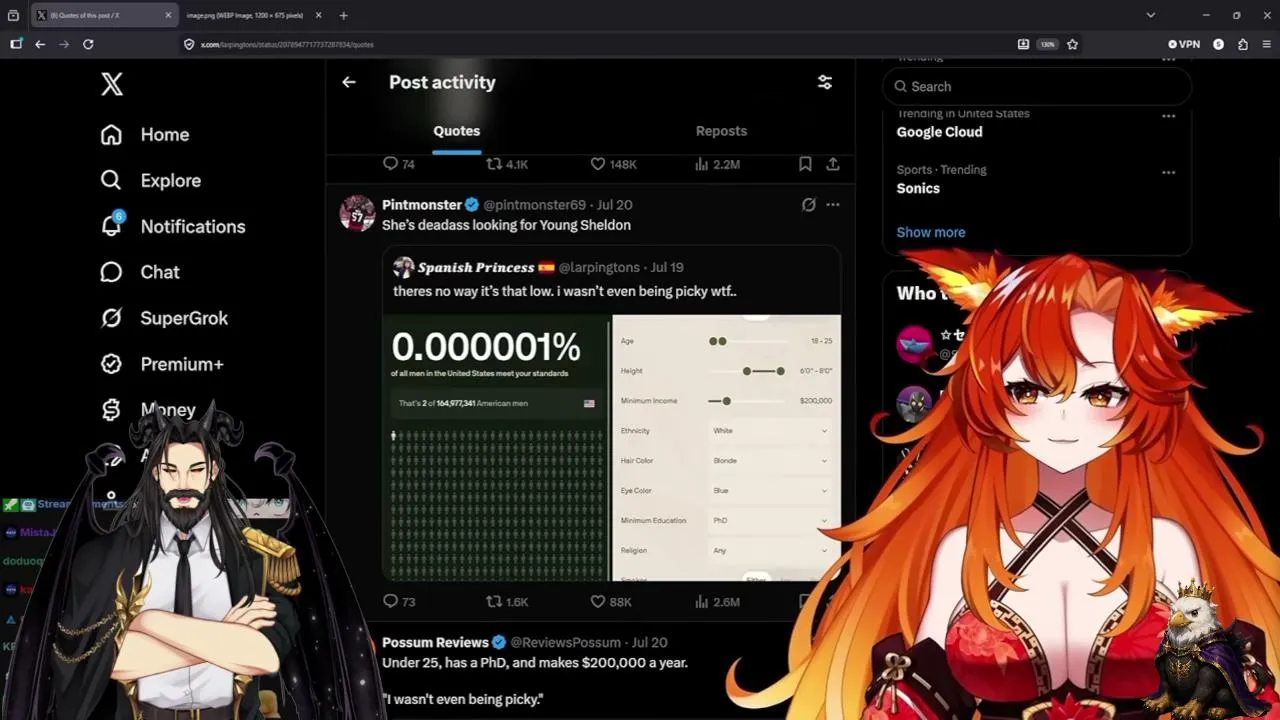Click the tracking protection shield icon
The width and height of the screenshot is (1280, 720).
tap(189, 44)
